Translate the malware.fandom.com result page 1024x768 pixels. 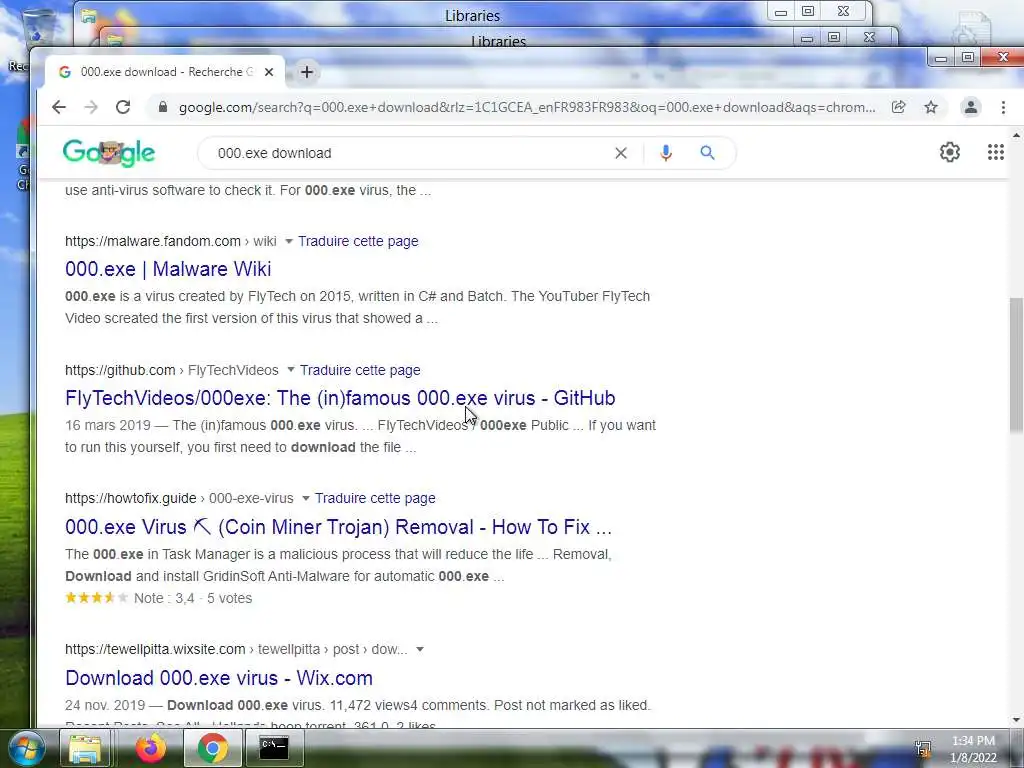coord(358,241)
